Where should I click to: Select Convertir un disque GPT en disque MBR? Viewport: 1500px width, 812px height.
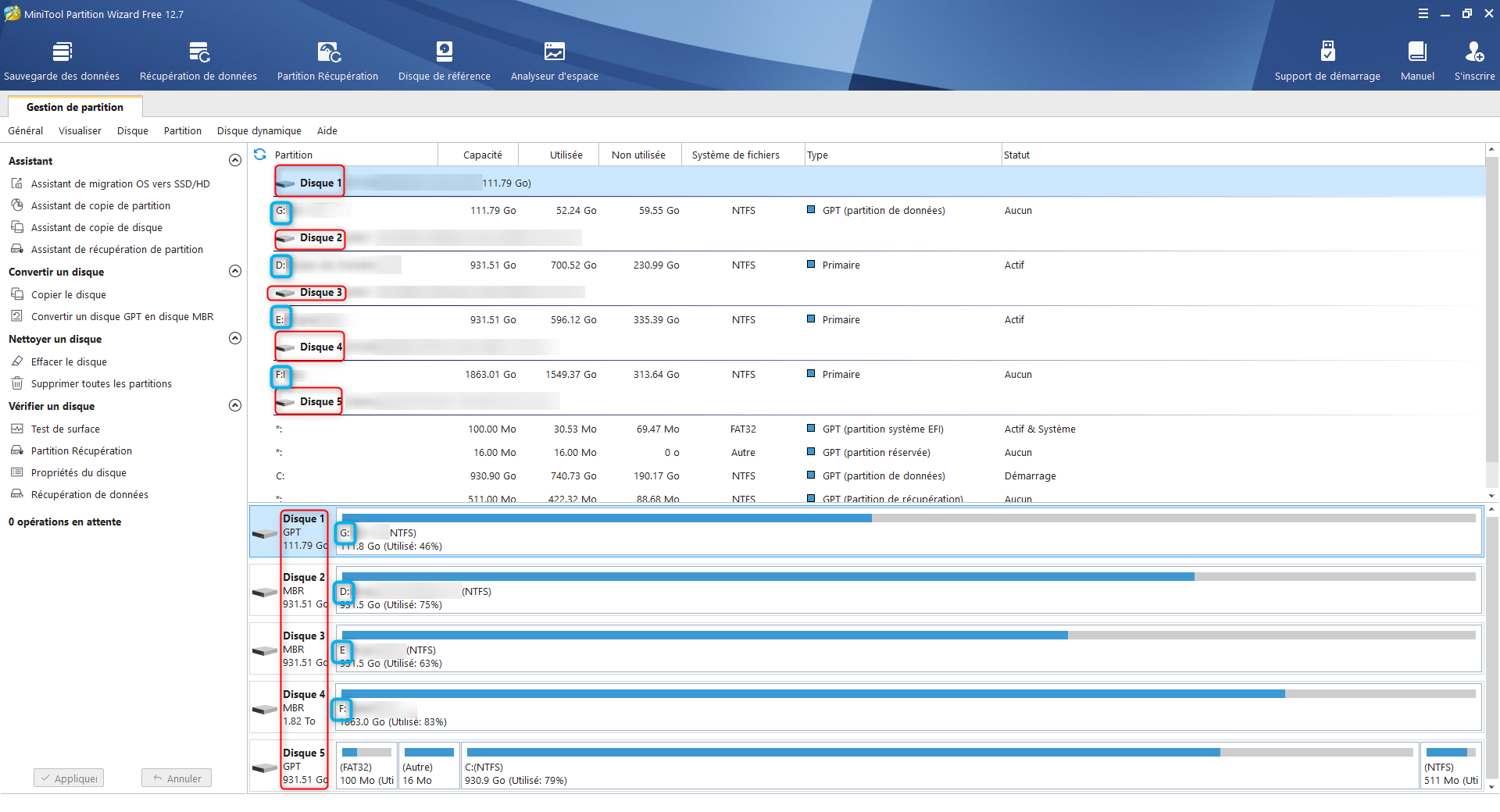point(122,316)
